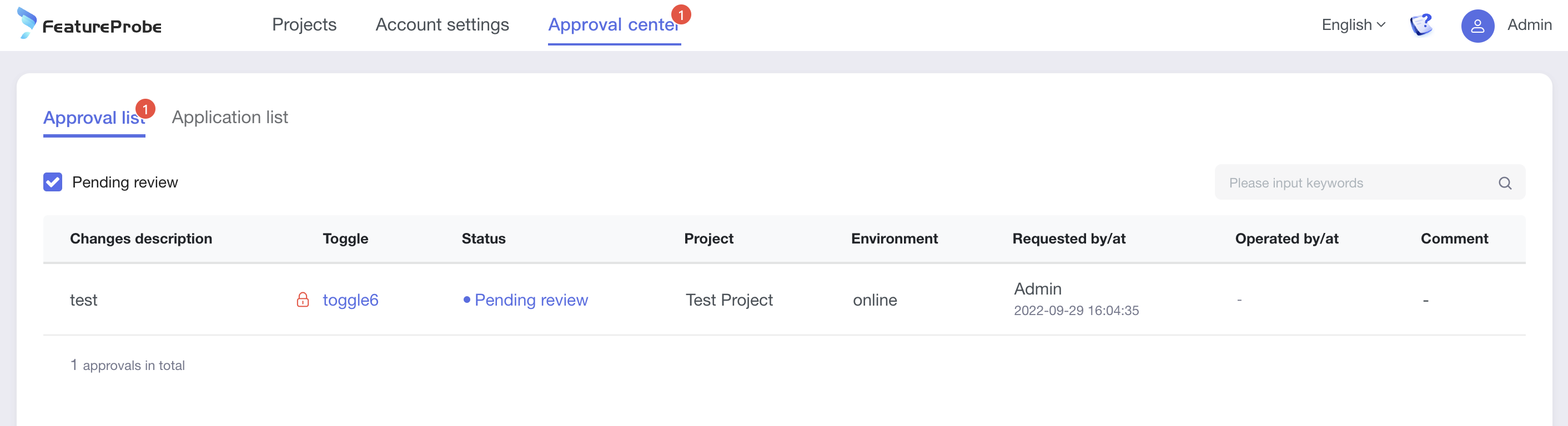Open the help question-mark icon
The height and width of the screenshot is (426, 1568).
[1421, 26]
